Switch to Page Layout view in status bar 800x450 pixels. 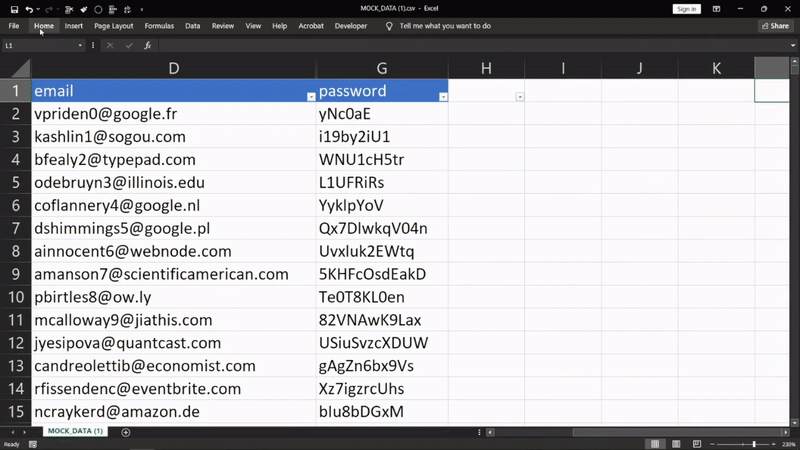tap(674, 444)
